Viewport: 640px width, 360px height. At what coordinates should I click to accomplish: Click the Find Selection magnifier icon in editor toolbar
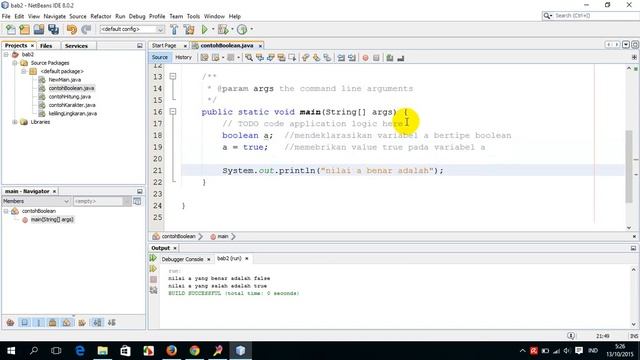(249, 58)
